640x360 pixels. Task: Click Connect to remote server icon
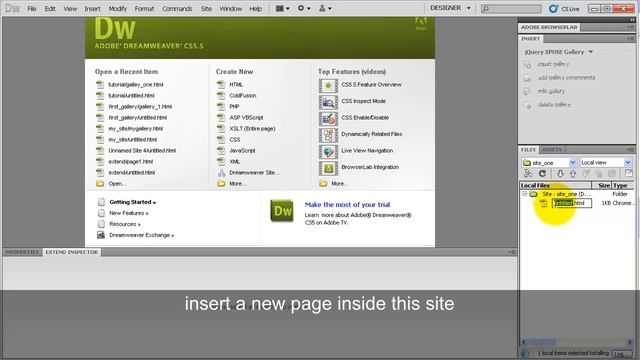528,174
